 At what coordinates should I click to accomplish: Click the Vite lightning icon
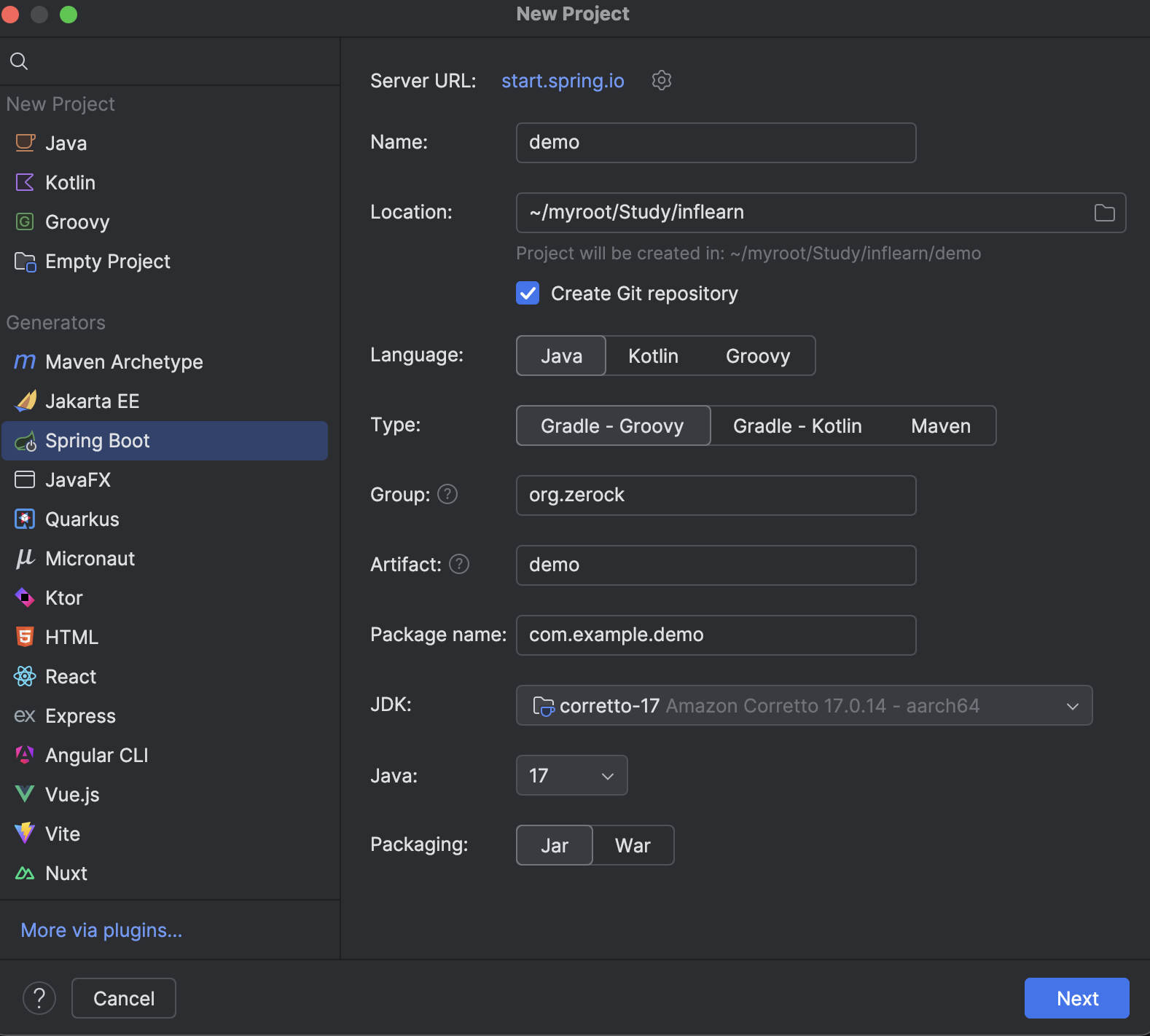coord(25,833)
